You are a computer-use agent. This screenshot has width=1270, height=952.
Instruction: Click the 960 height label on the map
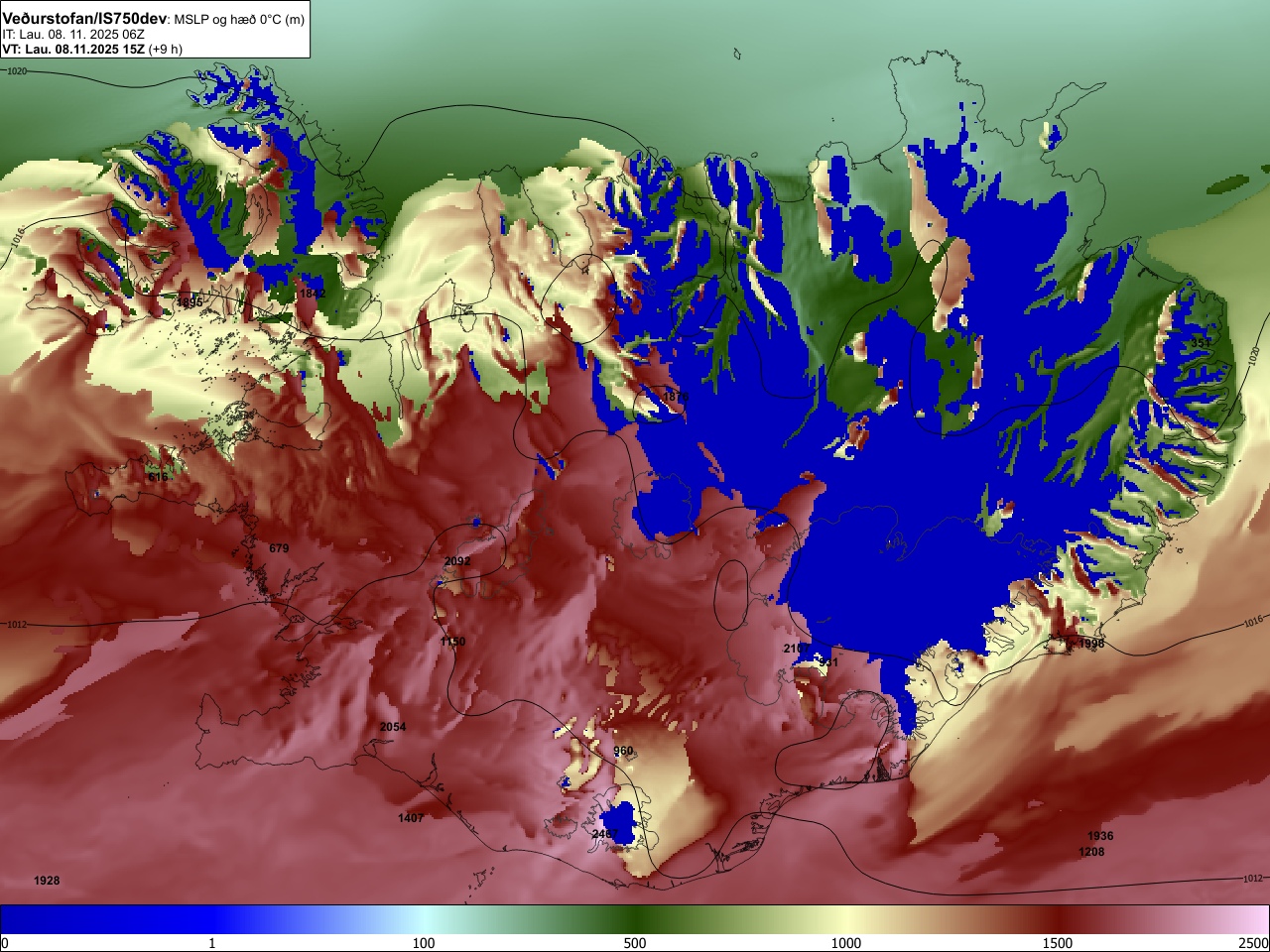(x=623, y=751)
